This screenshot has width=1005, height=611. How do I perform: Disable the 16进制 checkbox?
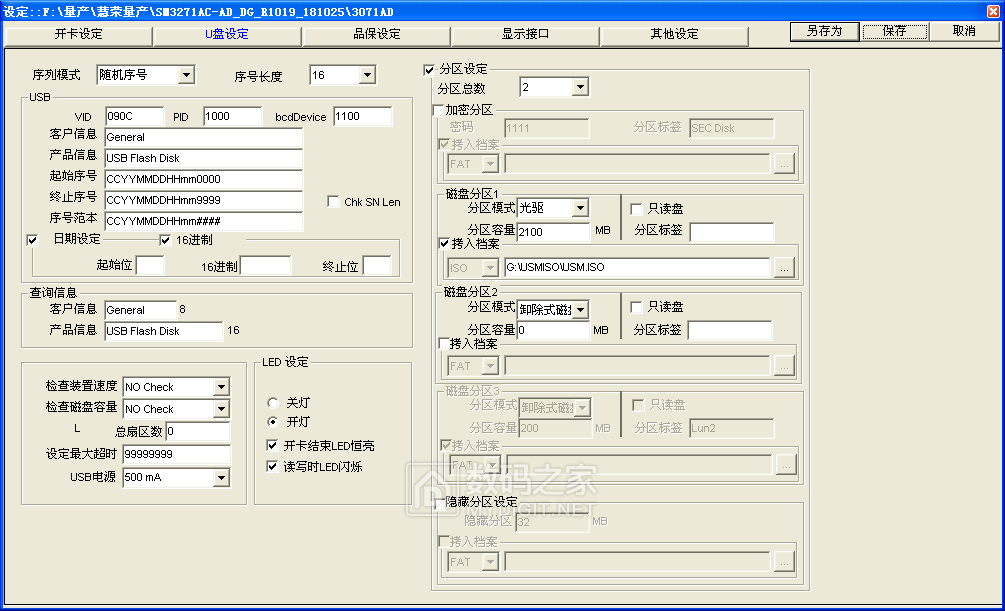point(165,239)
